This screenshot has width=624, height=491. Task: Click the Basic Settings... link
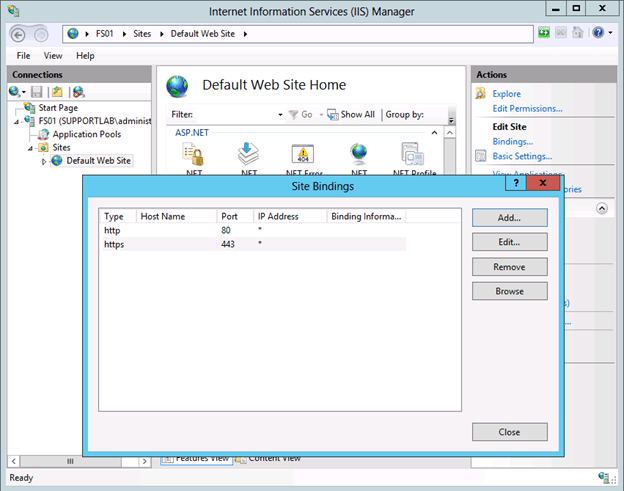522,156
